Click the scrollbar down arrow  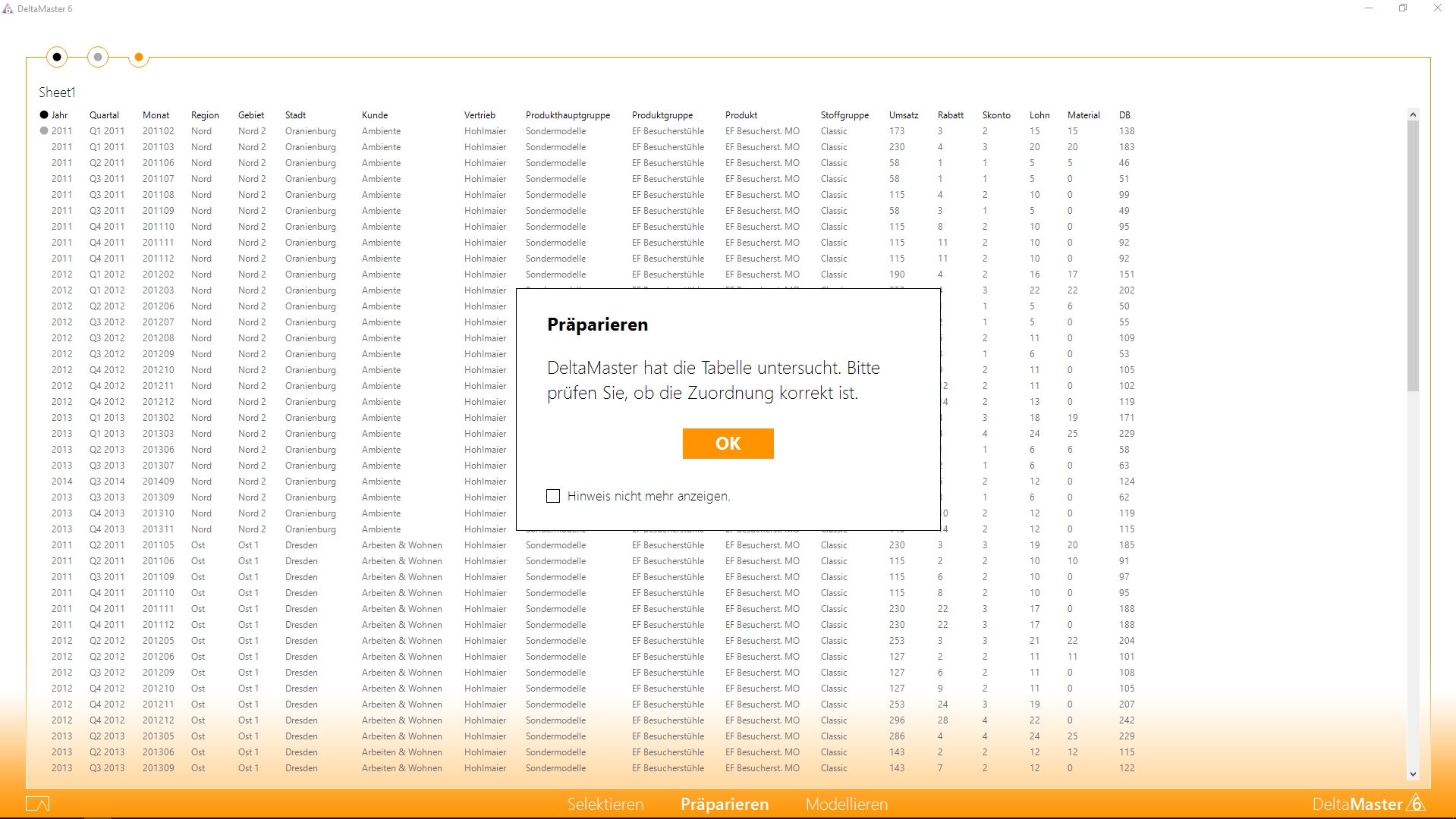point(1413,773)
